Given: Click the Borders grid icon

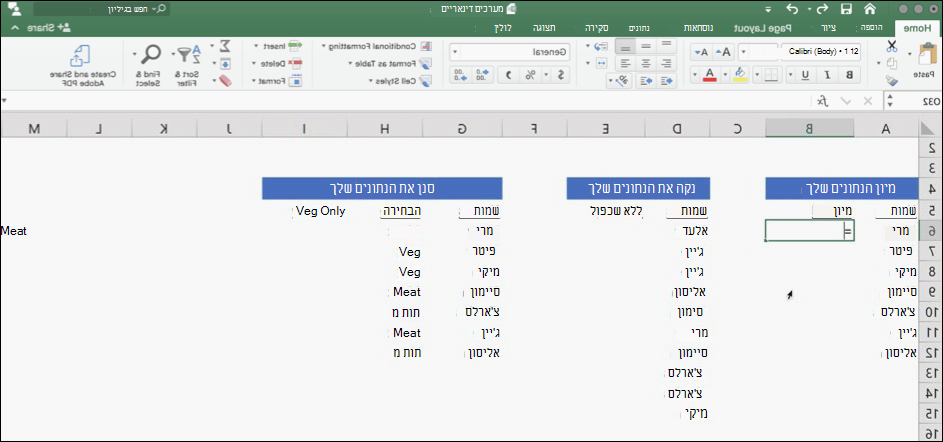Looking at the screenshot, I should pos(773,75).
